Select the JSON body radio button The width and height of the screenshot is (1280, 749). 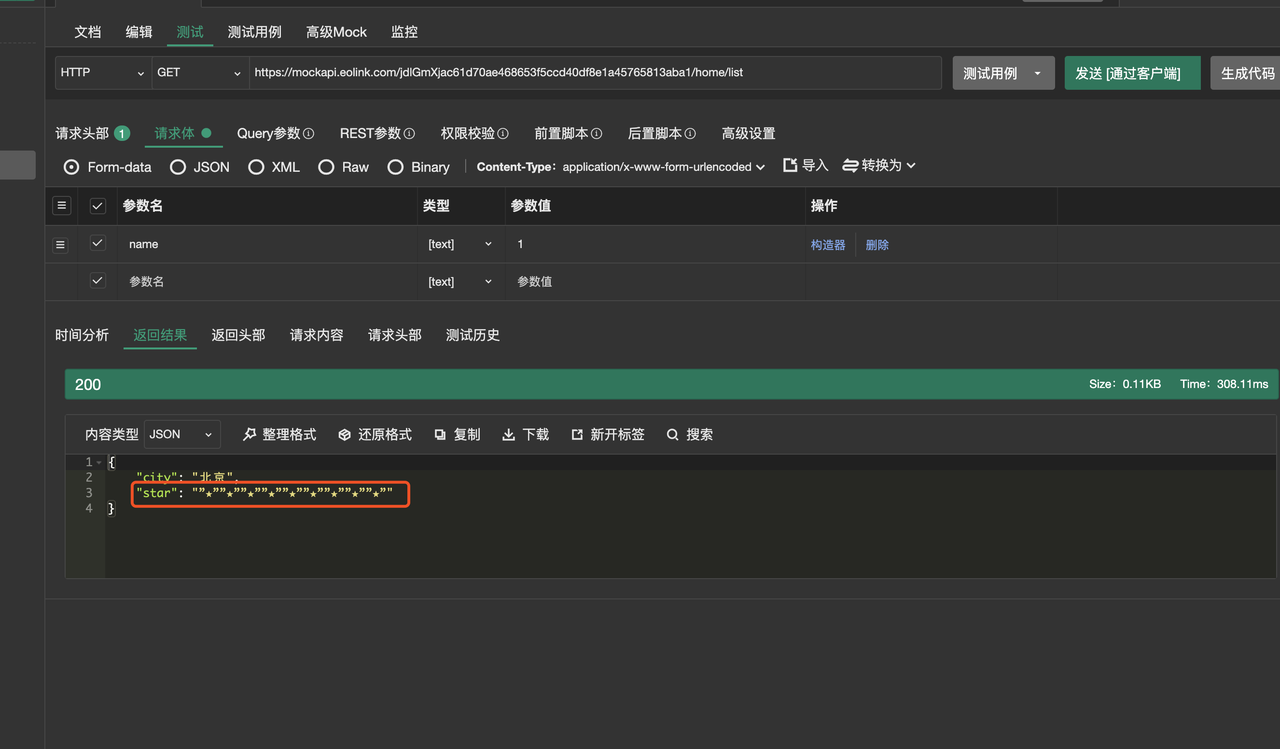pyautogui.click(x=178, y=167)
